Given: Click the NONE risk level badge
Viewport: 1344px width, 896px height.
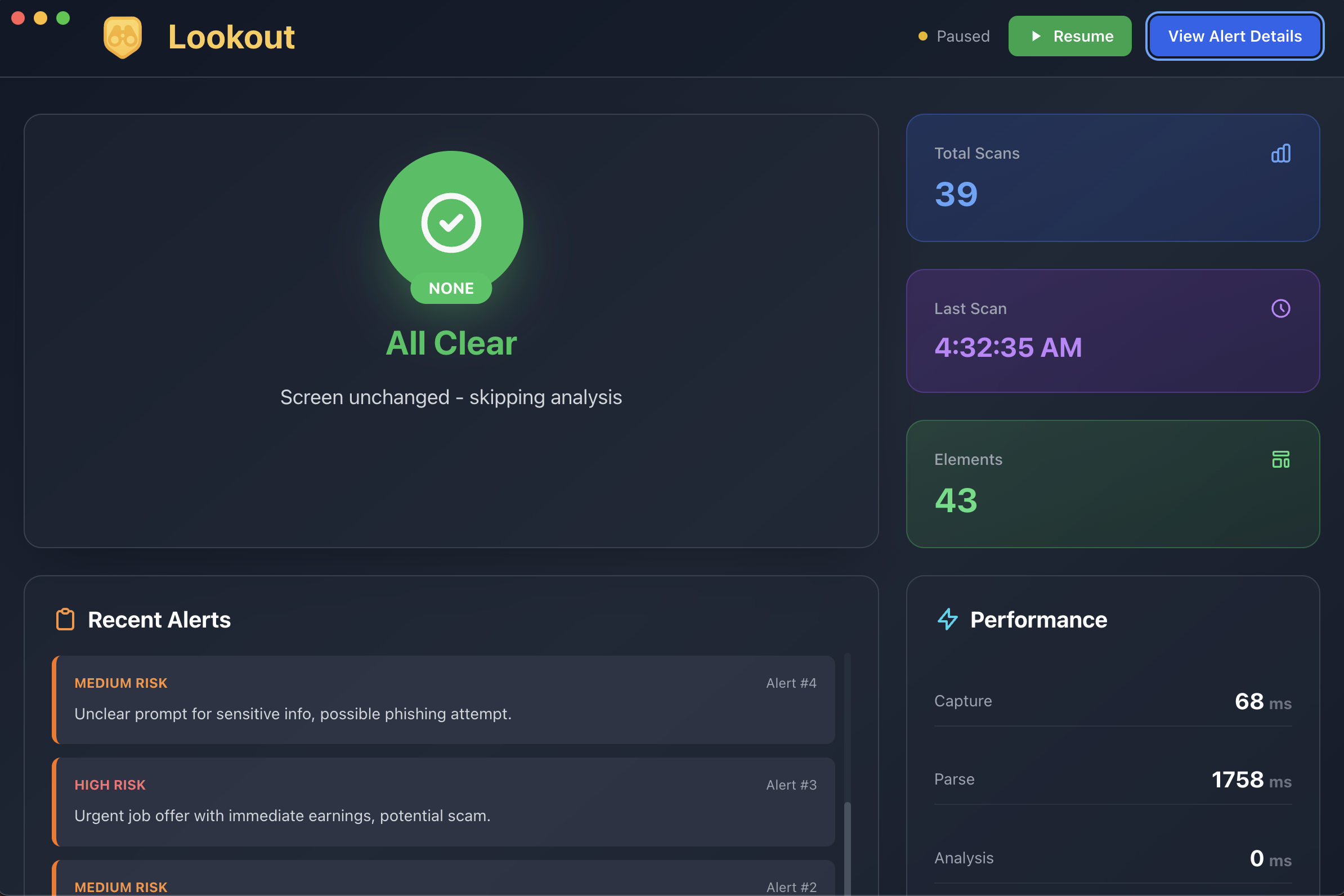Looking at the screenshot, I should tap(451, 288).
